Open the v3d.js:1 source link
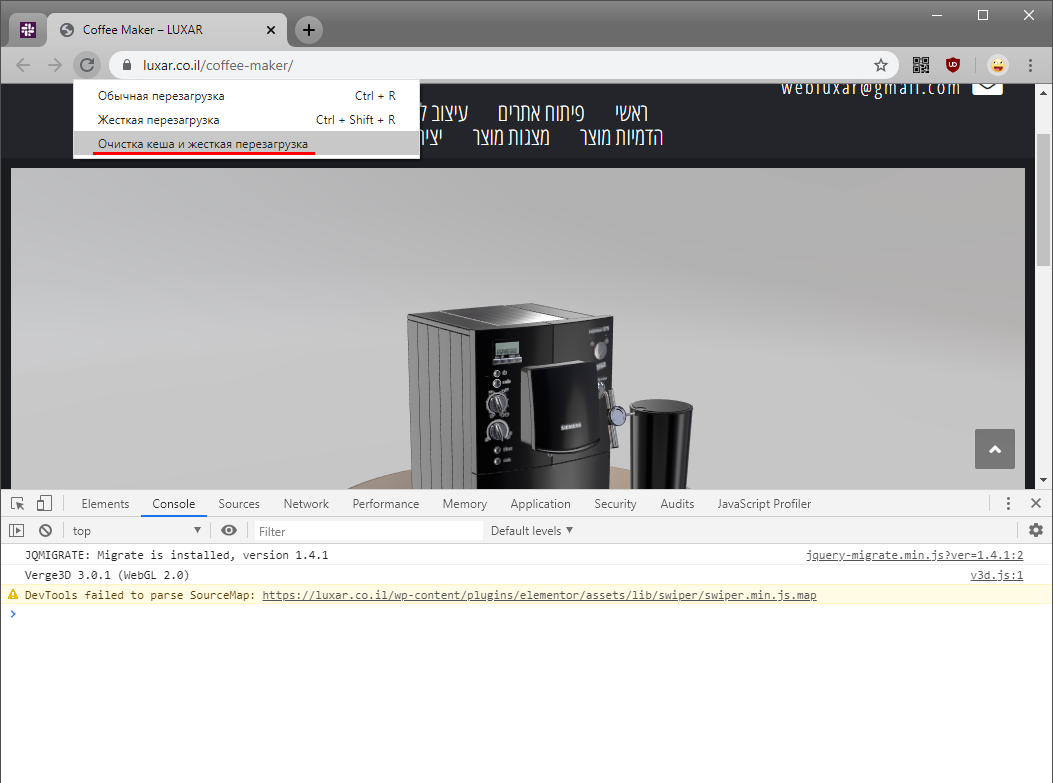The width and height of the screenshot is (1053, 783). pyautogui.click(x=997, y=575)
